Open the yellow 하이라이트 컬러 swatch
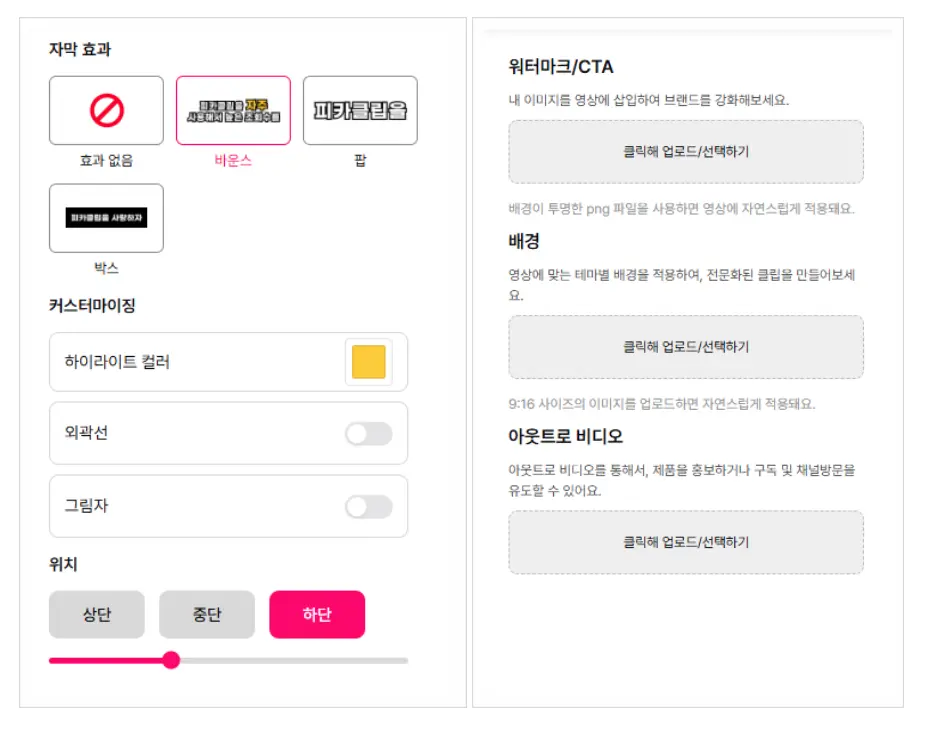 tap(368, 362)
